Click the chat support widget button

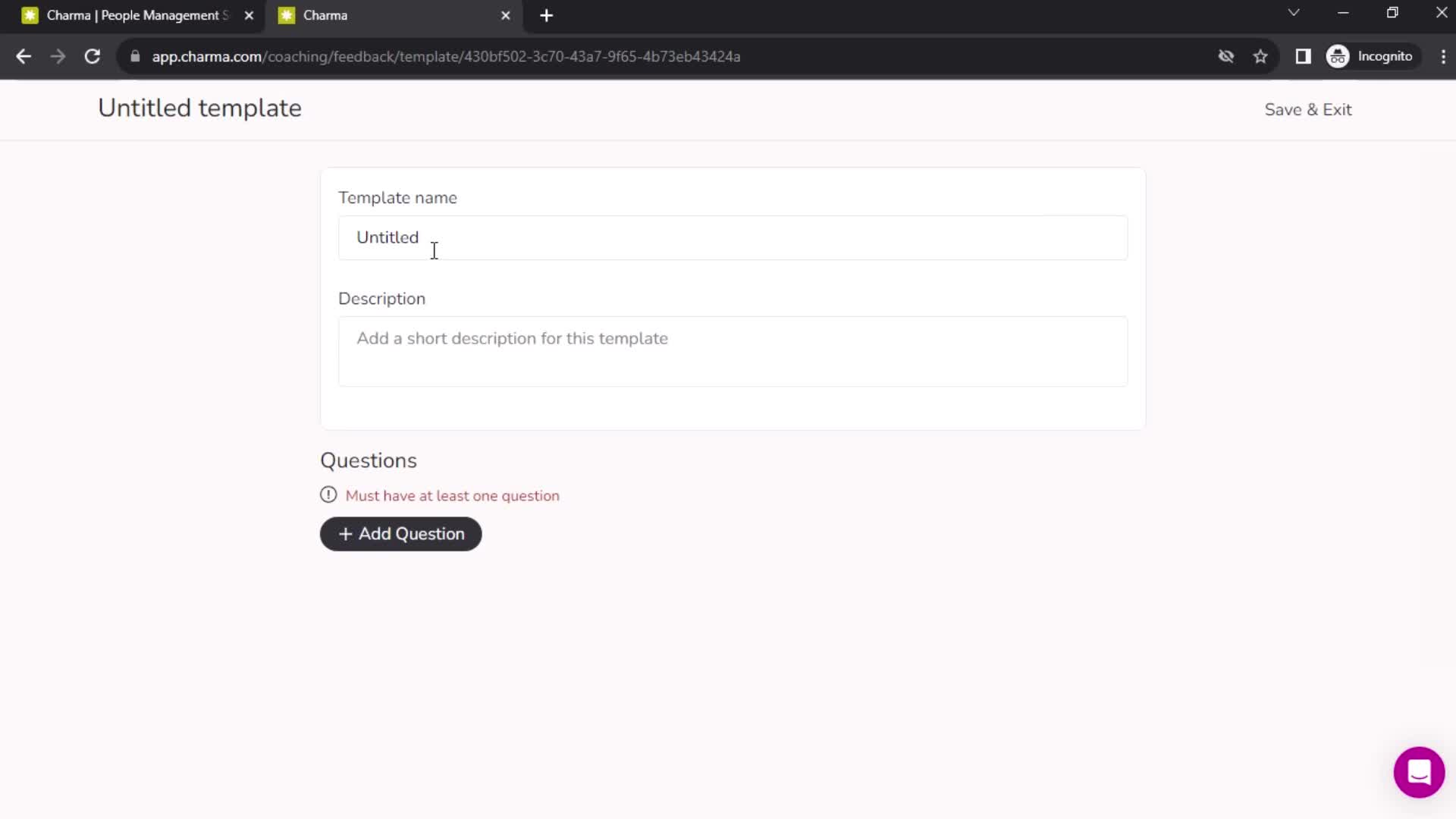[1417, 771]
